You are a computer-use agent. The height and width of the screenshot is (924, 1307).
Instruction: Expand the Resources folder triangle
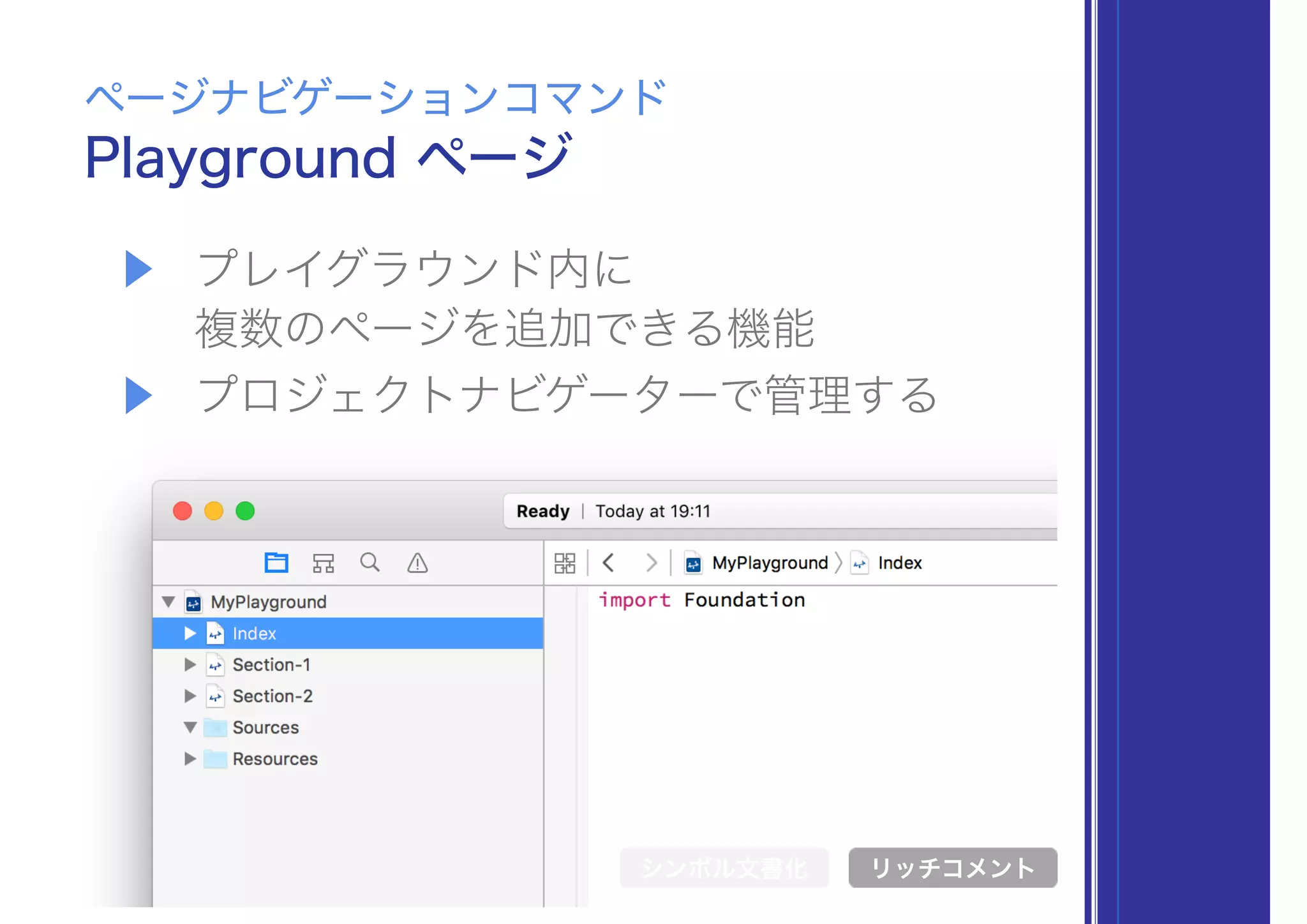pyautogui.click(x=190, y=759)
